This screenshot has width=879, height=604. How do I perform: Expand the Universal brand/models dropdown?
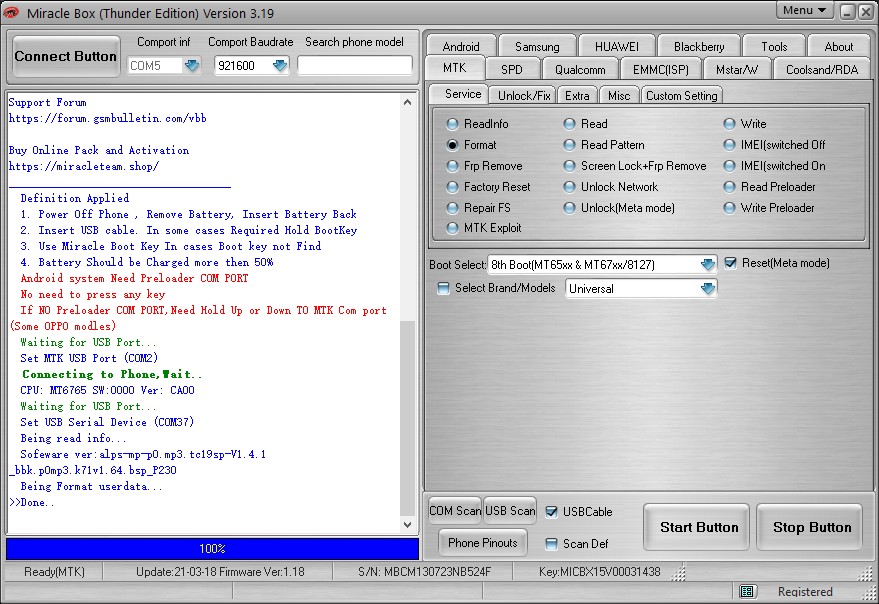tap(708, 288)
